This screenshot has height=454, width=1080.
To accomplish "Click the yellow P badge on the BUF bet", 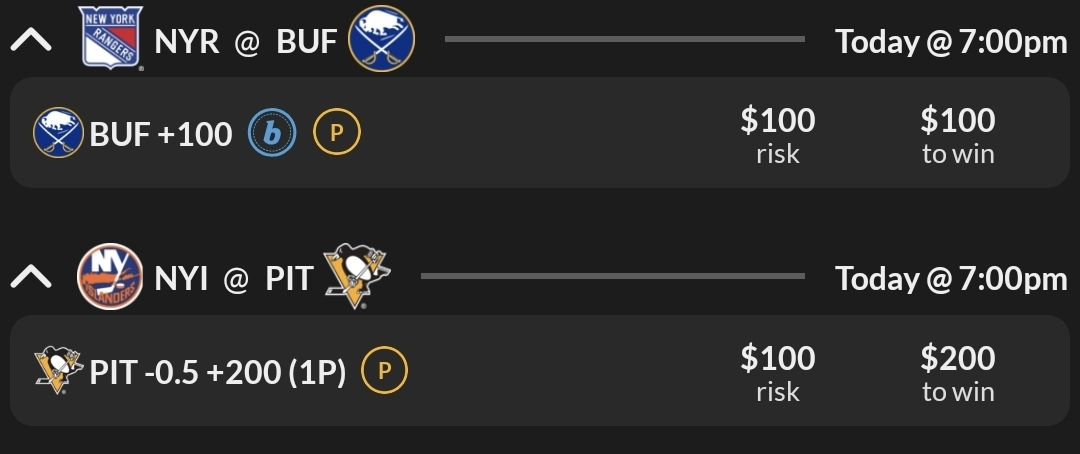I will click(x=337, y=133).
